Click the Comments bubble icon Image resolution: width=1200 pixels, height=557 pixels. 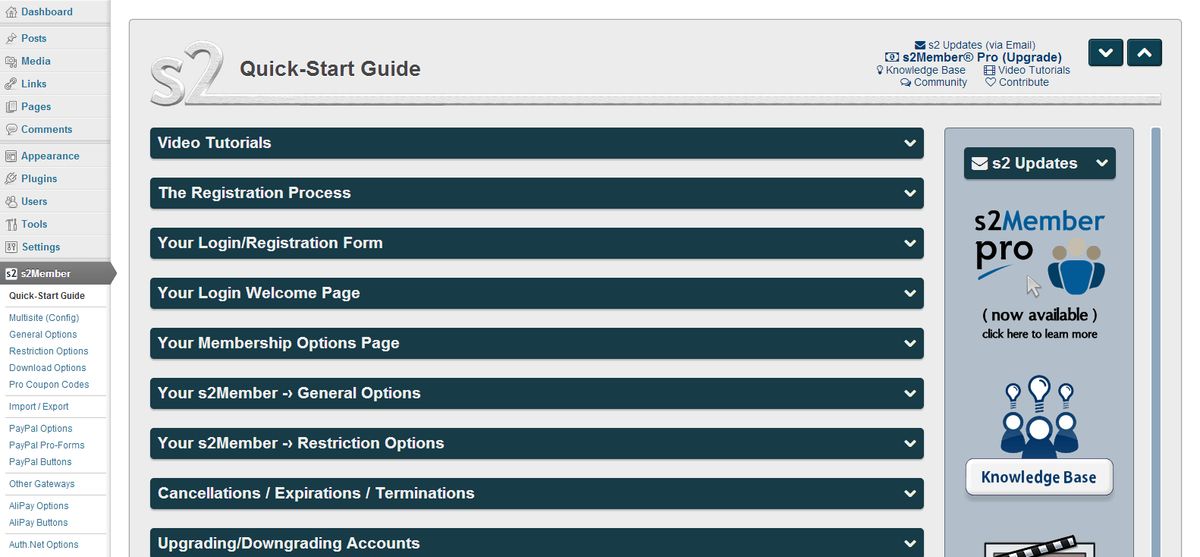point(11,130)
